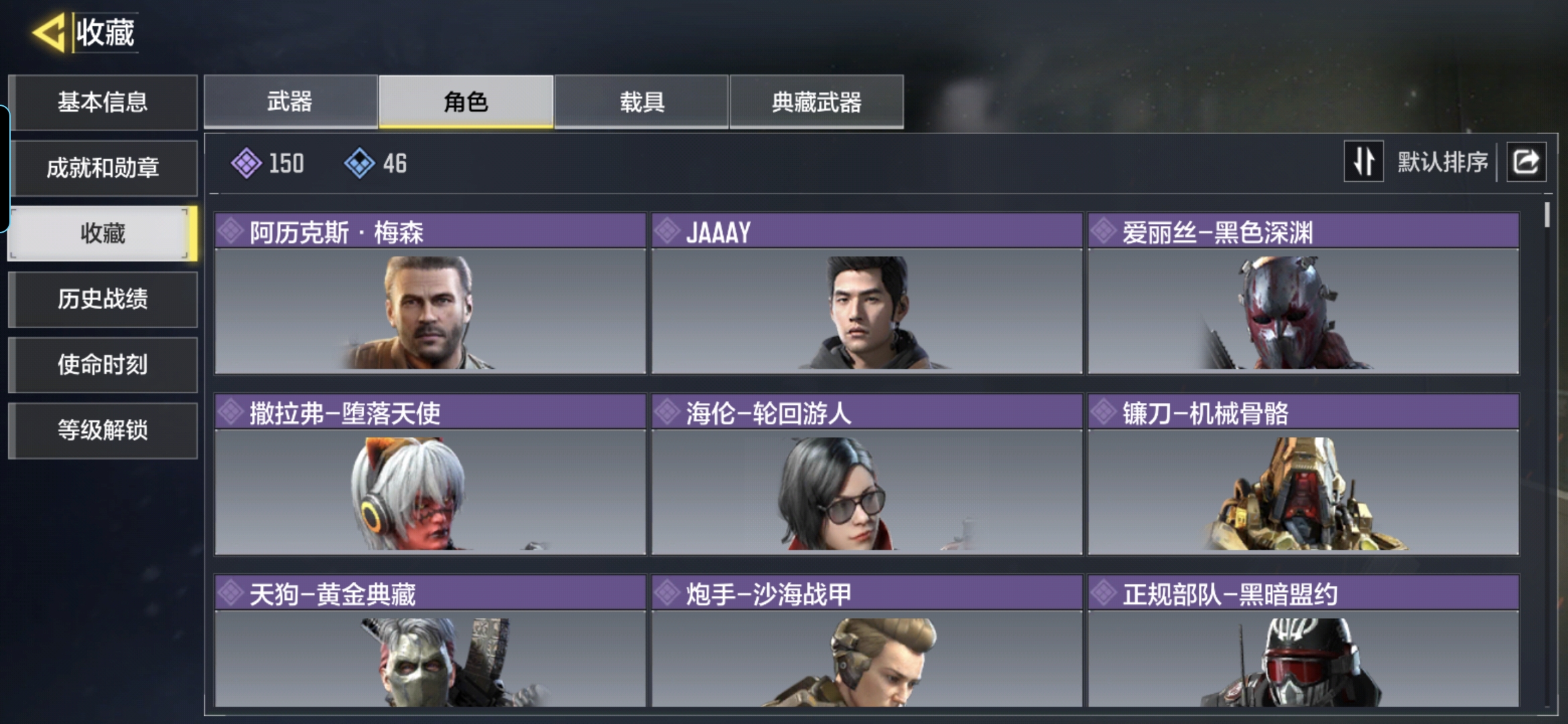Open 等级解锁 sidebar entry
The height and width of the screenshot is (724, 1568).
click(x=103, y=430)
